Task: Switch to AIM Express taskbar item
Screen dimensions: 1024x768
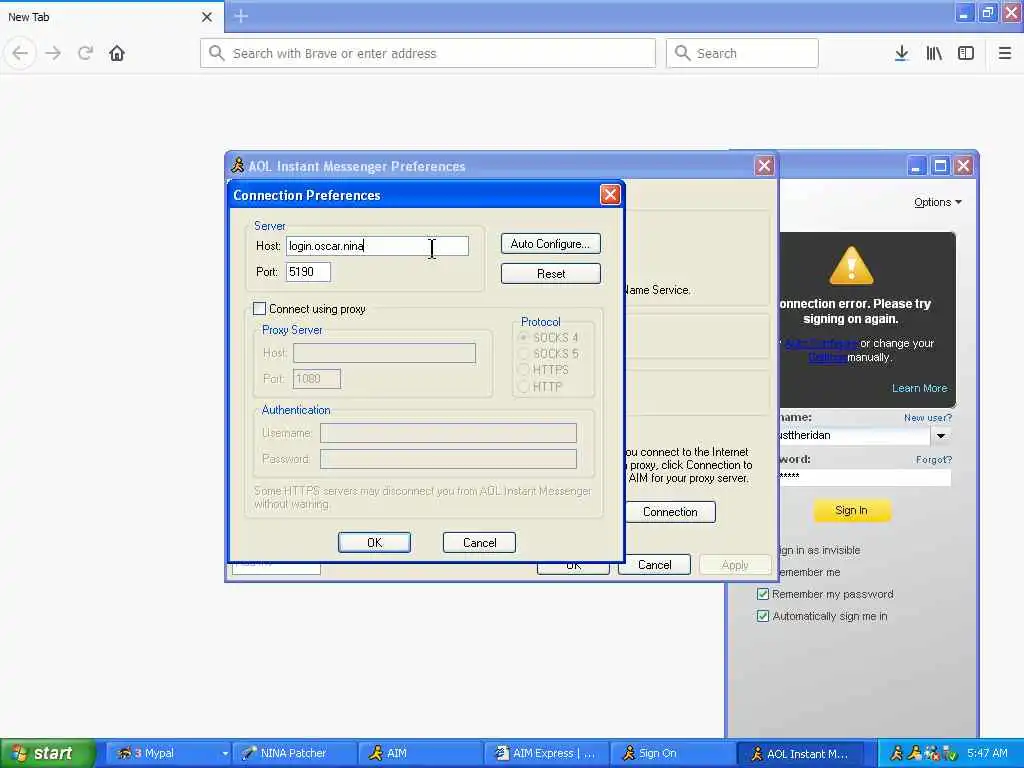Action: pos(547,754)
